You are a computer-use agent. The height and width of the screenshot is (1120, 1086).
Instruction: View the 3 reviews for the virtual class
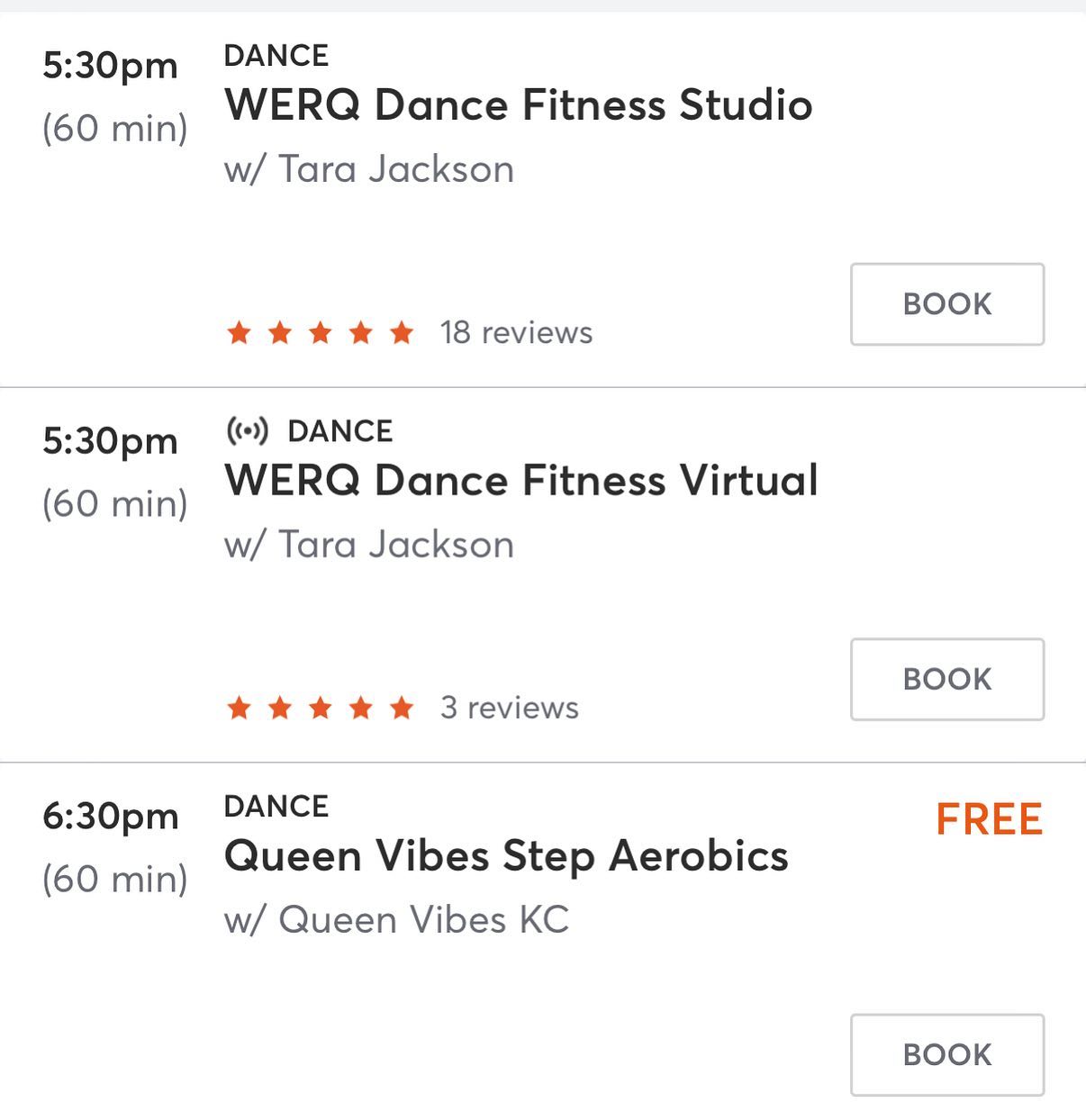[509, 709]
